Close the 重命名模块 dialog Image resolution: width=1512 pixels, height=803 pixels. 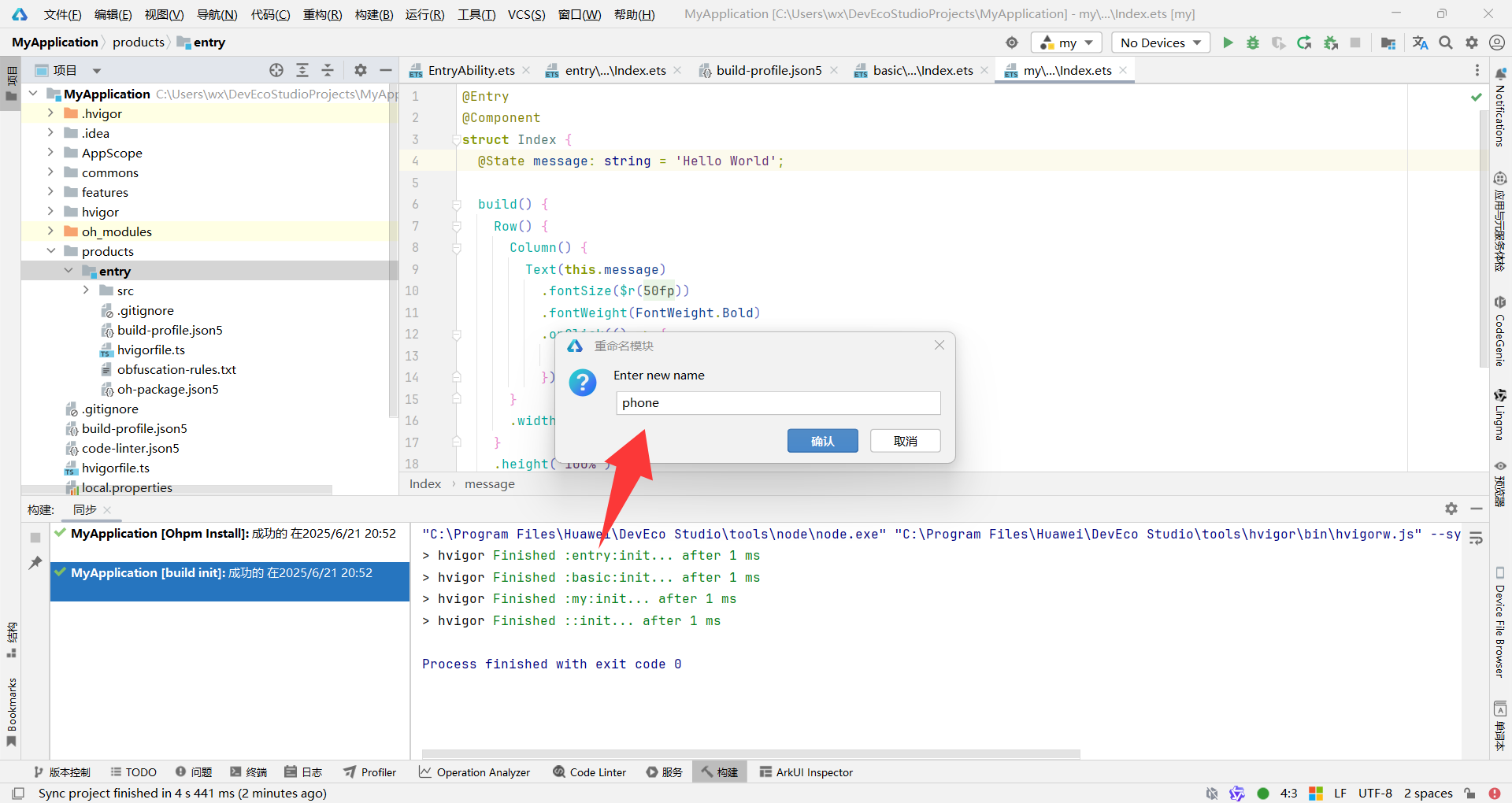(939, 345)
